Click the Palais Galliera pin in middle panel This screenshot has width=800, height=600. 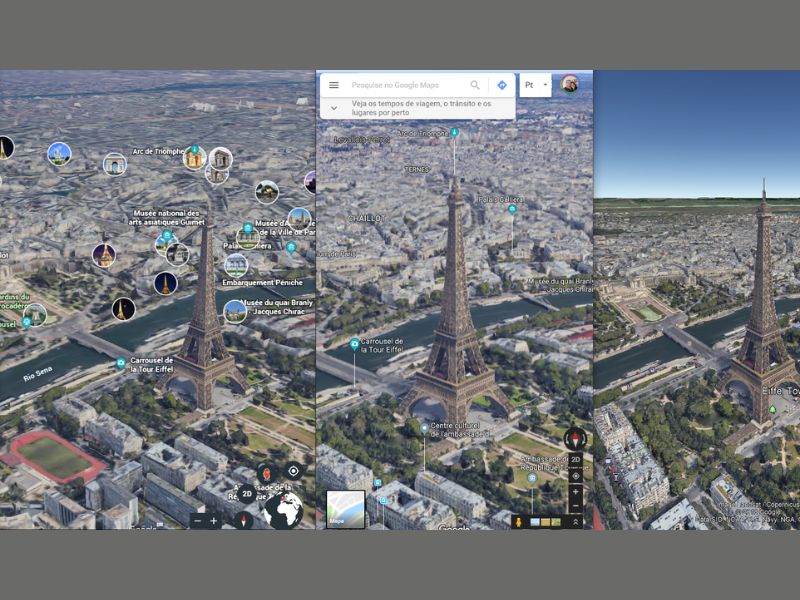pyautogui.click(x=512, y=209)
